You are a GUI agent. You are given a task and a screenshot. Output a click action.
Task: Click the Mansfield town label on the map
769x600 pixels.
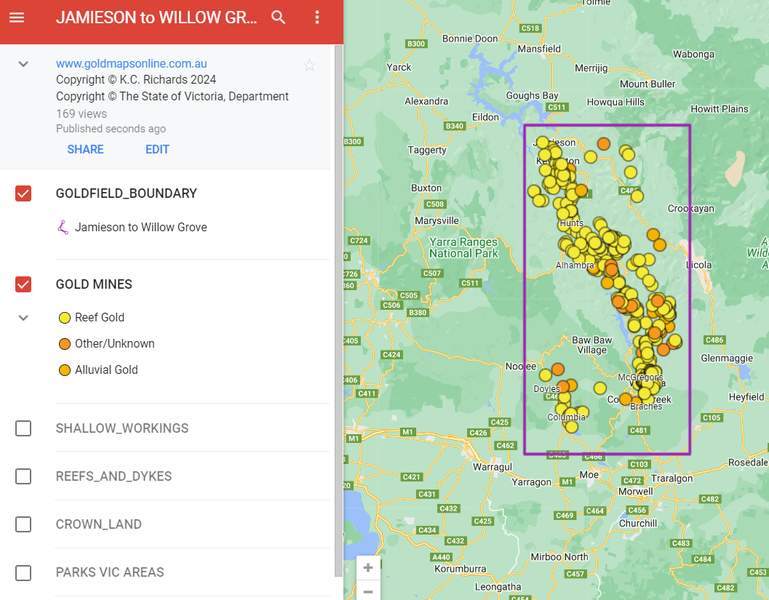[x=539, y=49]
